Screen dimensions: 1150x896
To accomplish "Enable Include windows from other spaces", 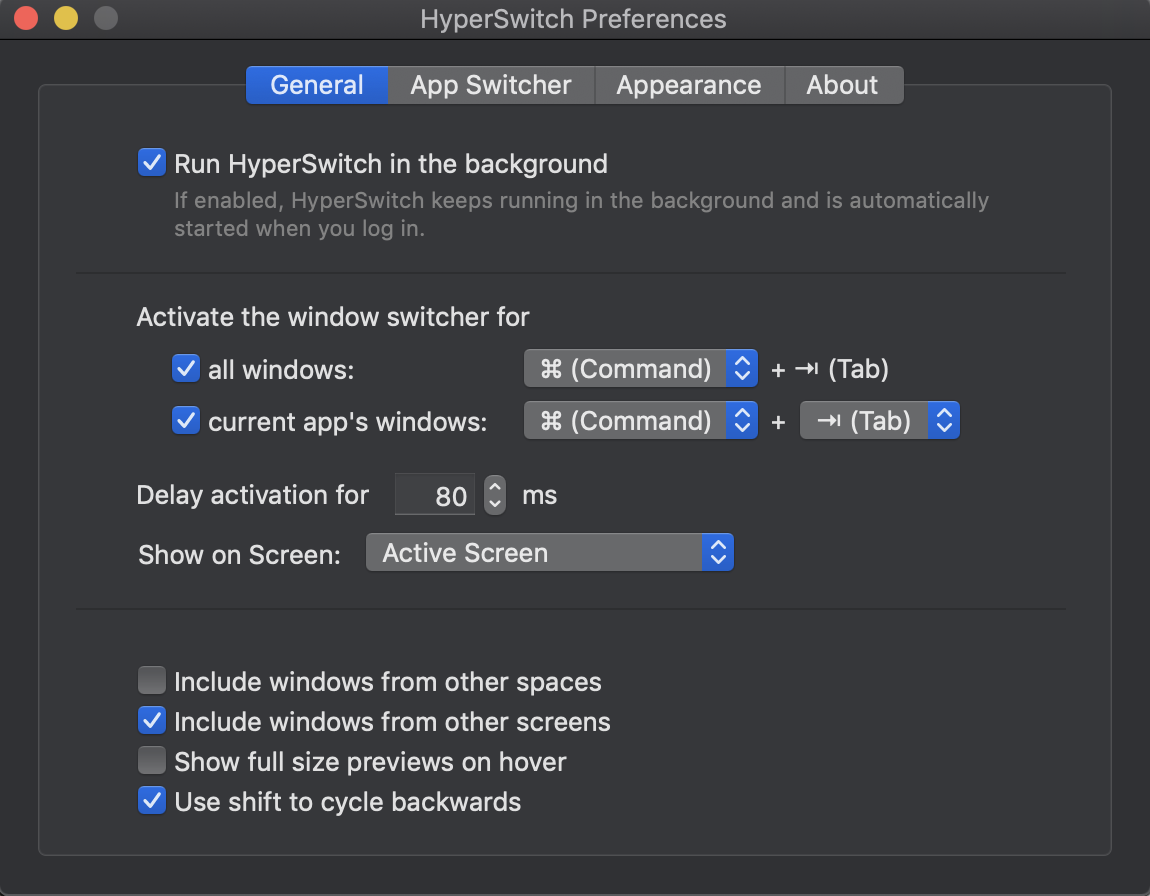I will pos(152,680).
